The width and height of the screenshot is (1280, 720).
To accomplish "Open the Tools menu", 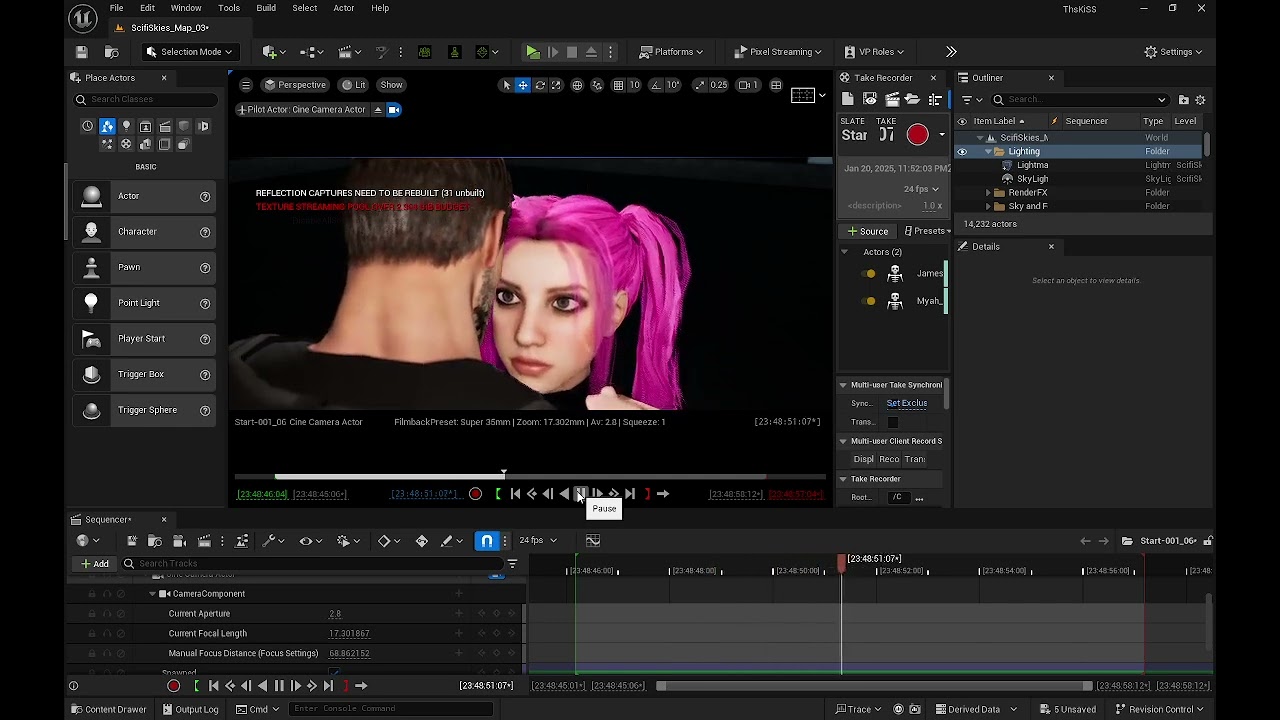I will 229,8.
